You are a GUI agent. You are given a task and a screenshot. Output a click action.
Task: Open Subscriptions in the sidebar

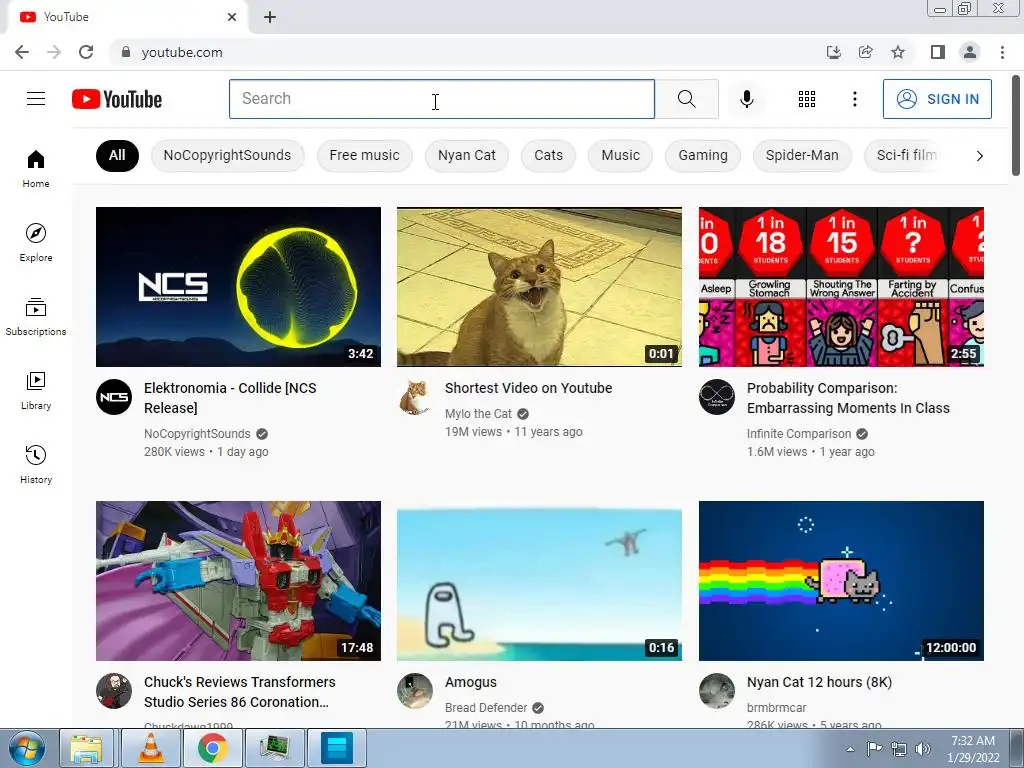tap(36, 316)
